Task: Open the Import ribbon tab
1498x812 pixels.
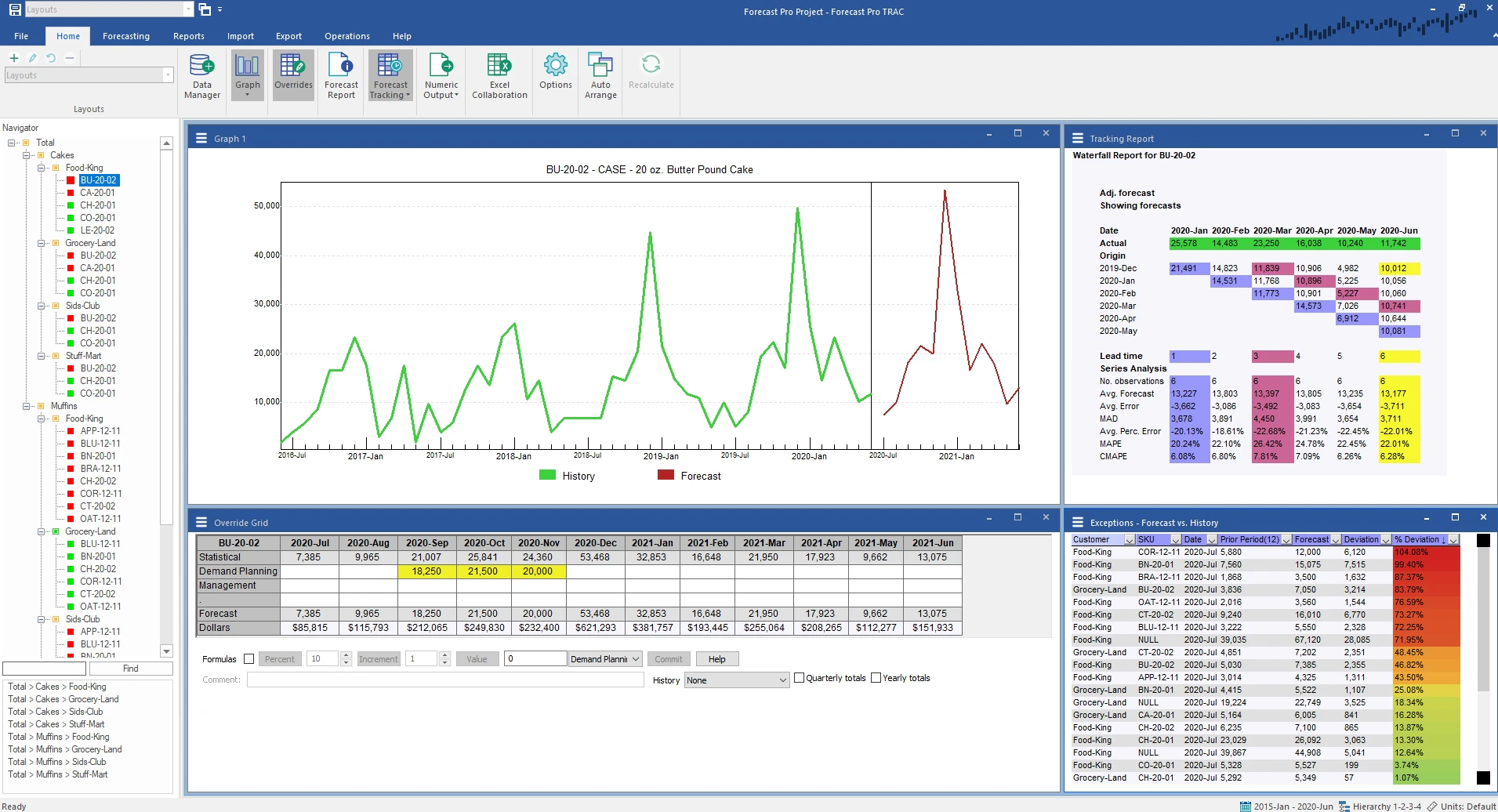Action: (x=240, y=36)
